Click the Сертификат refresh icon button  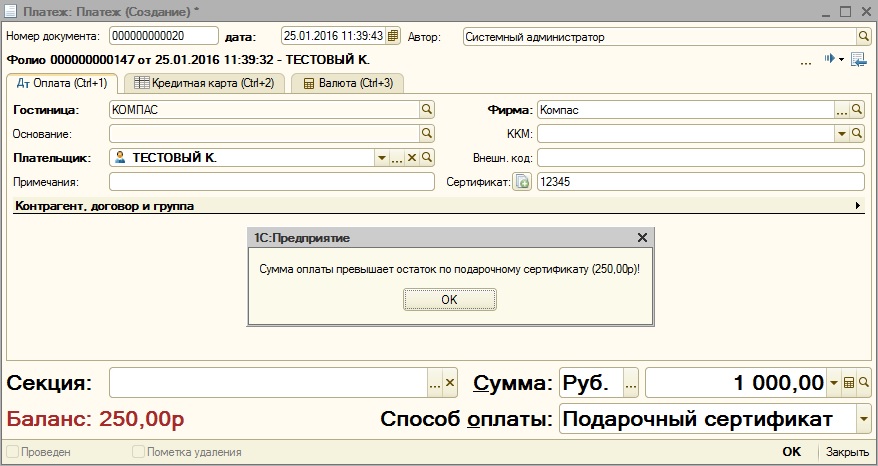tap(522, 182)
